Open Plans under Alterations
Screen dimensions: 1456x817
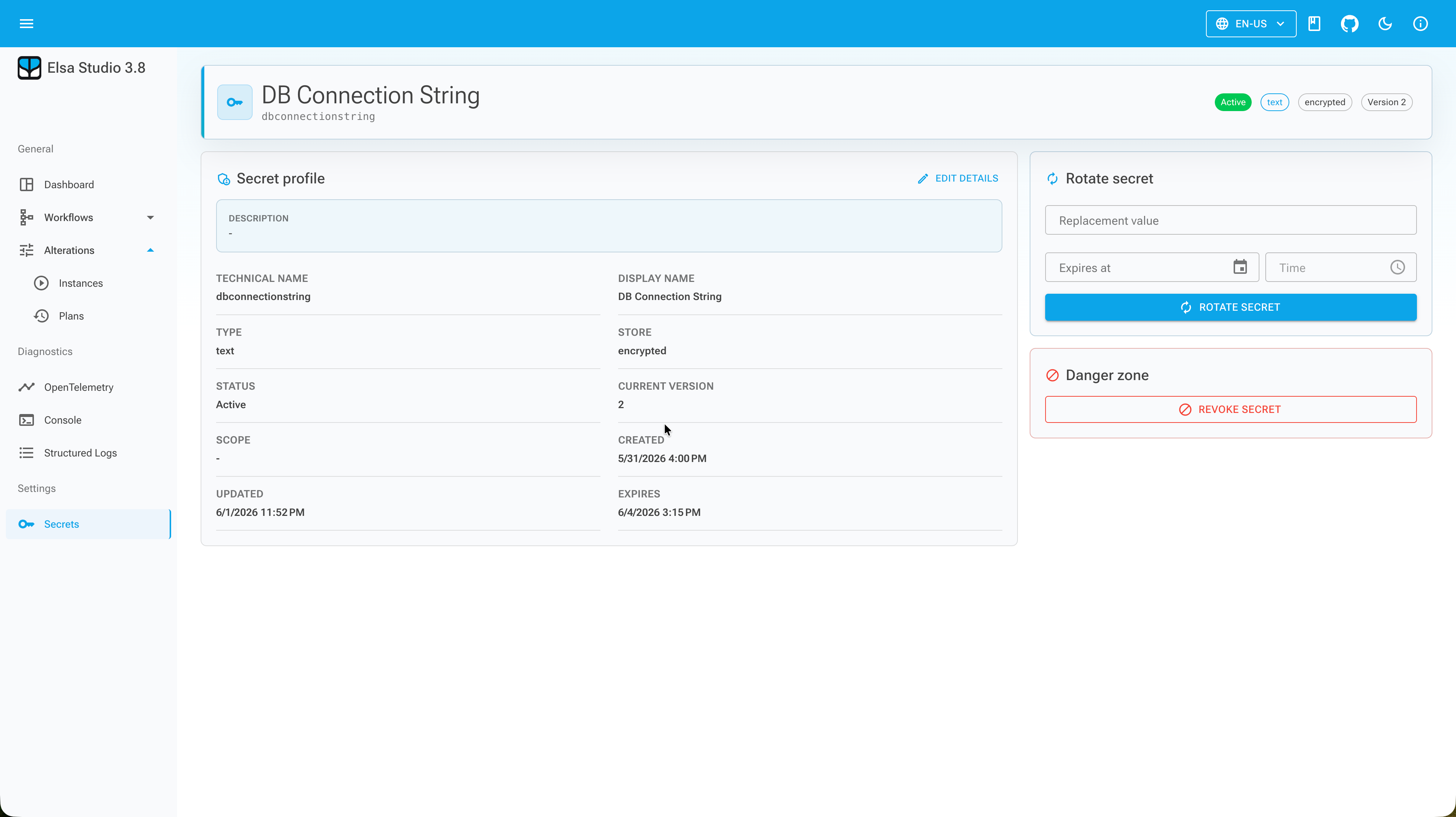[88, 316]
